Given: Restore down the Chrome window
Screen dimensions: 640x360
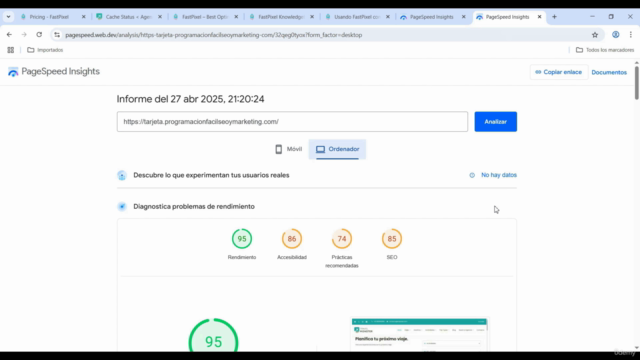Looking at the screenshot, I should click(611, 17).
